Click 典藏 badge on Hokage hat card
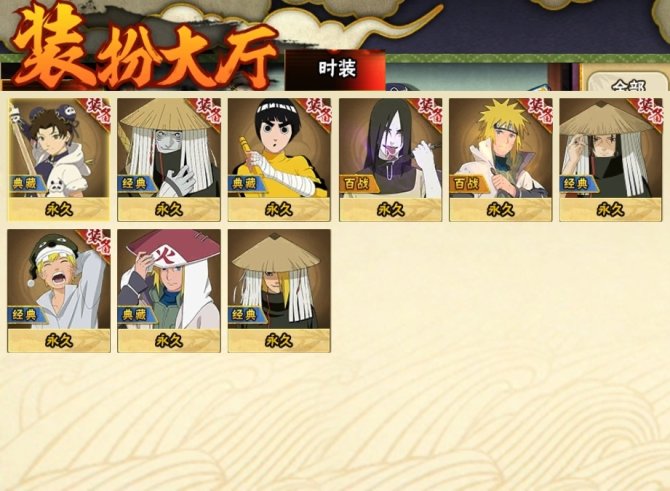 tap(136, 315)
